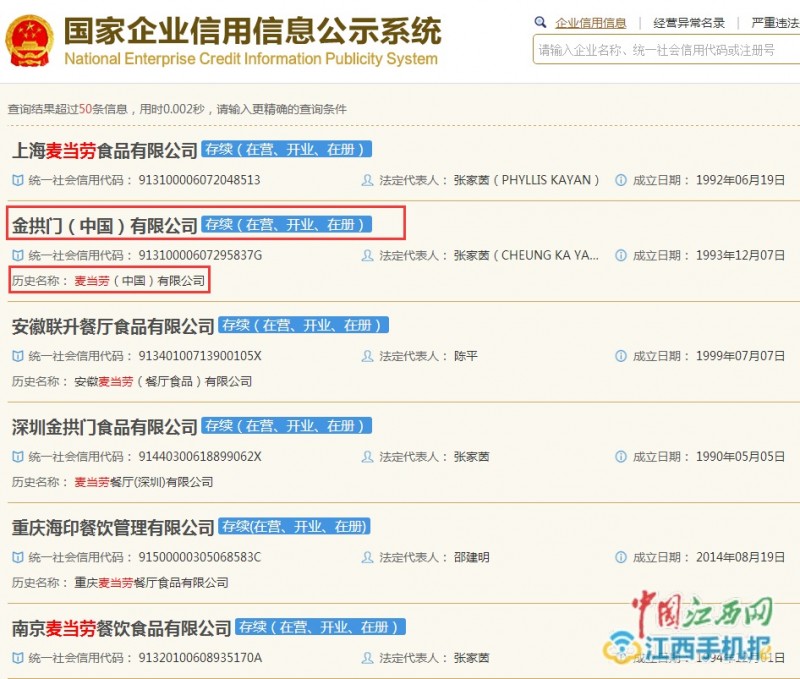Click status badge of 上海麦当劳食品有限公司
Viewport: 800px width, 679px height.
286,149
